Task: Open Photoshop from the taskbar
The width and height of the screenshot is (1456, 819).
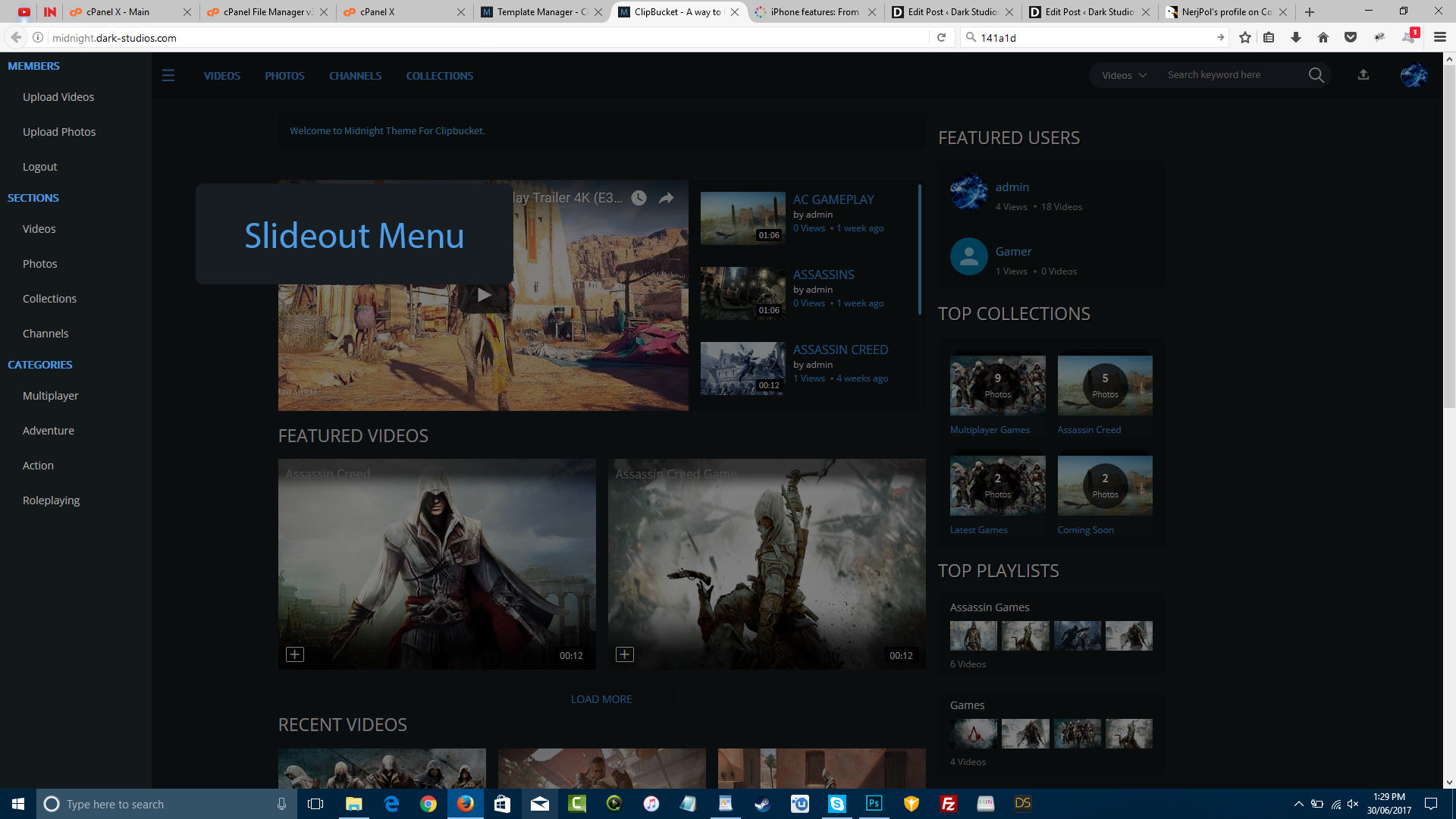Action: point(874,804)
